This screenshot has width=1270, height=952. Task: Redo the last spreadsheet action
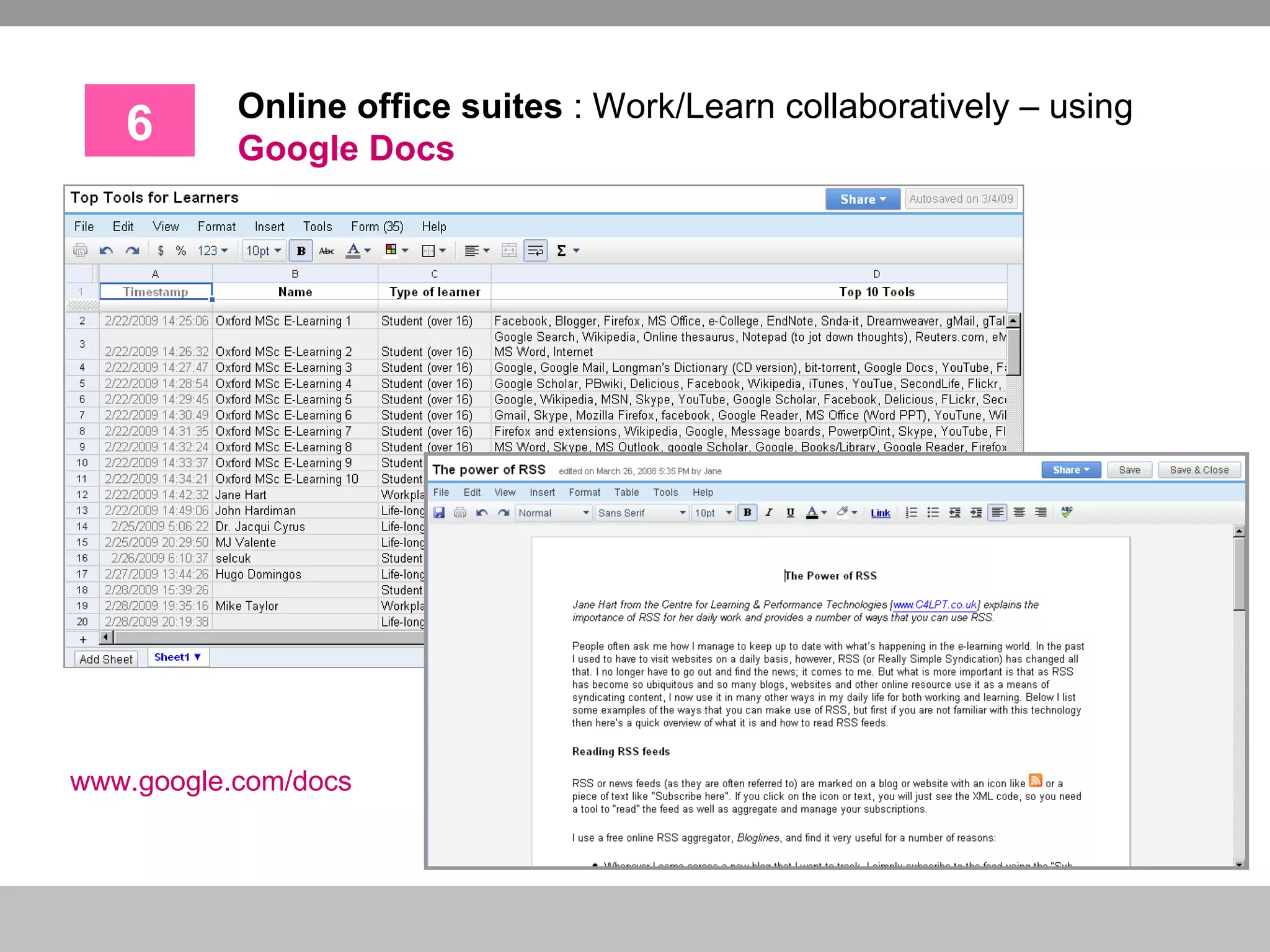tap(132, 250)
